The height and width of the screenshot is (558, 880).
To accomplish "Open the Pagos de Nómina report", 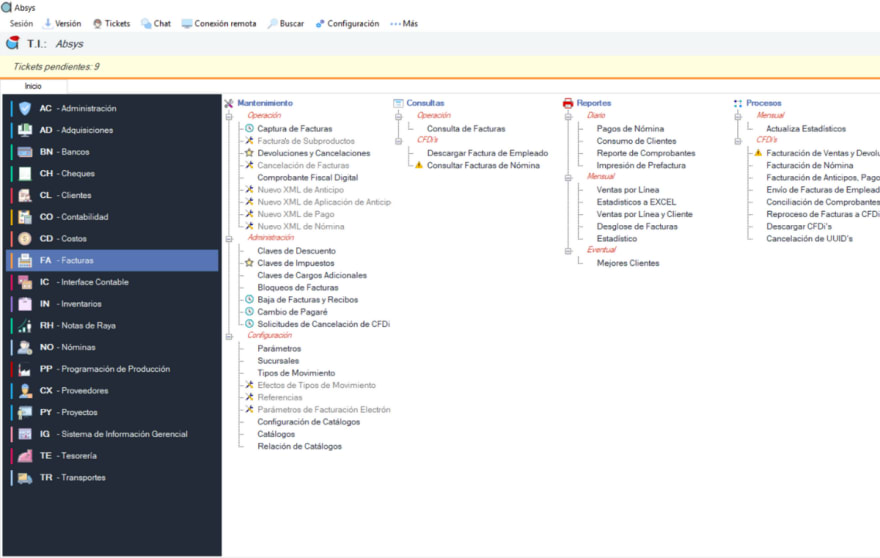I will click(x=630, y=129).
